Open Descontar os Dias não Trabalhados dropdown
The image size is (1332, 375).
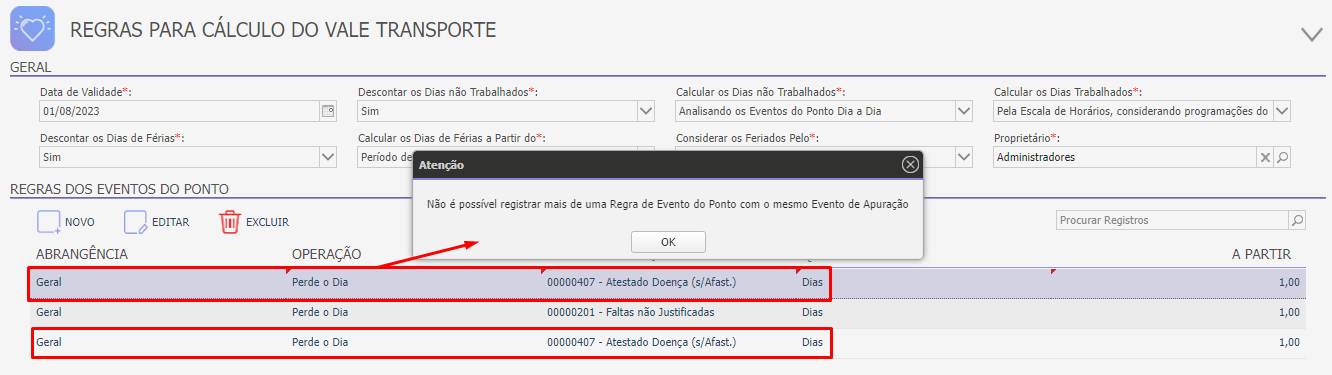pyautogui.click(x=645, y=111)
